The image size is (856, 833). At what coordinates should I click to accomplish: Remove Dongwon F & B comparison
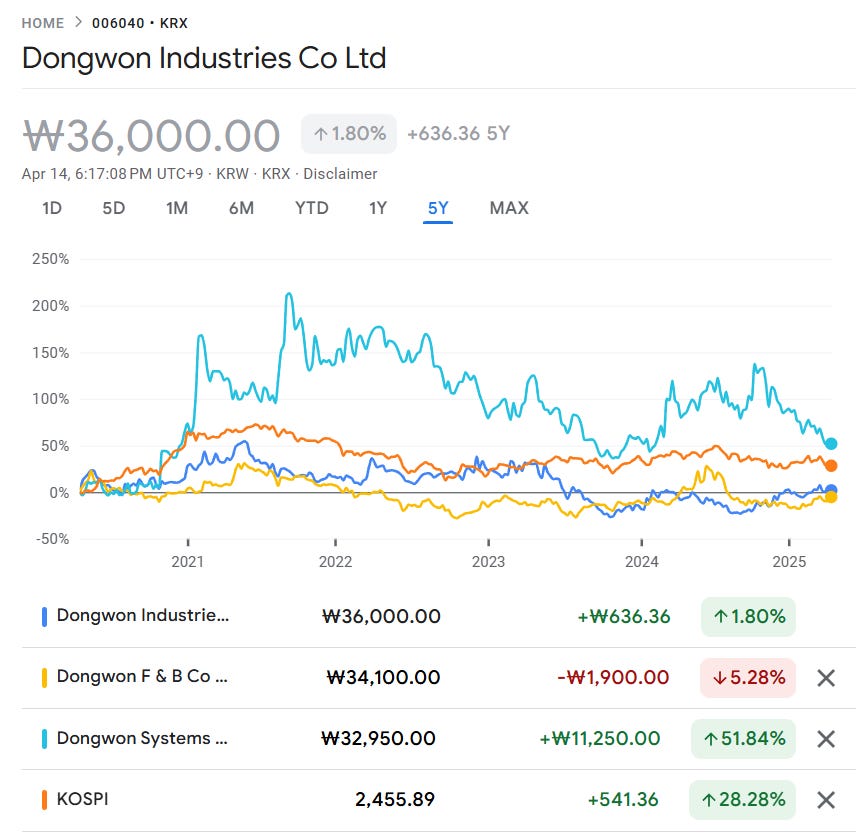(x=825, y=678)
